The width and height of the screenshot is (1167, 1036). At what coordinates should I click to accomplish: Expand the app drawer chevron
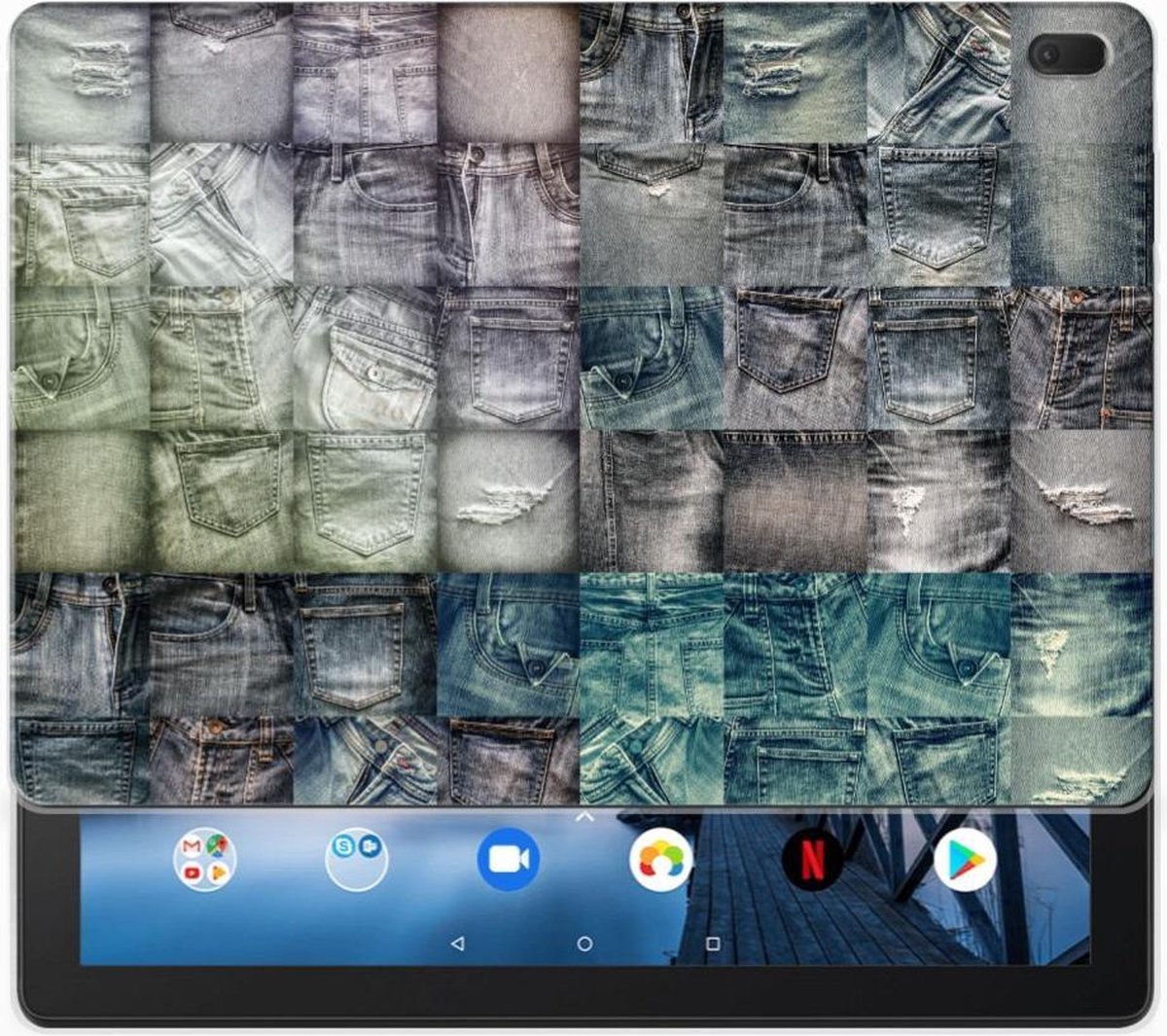click(584, 816)
